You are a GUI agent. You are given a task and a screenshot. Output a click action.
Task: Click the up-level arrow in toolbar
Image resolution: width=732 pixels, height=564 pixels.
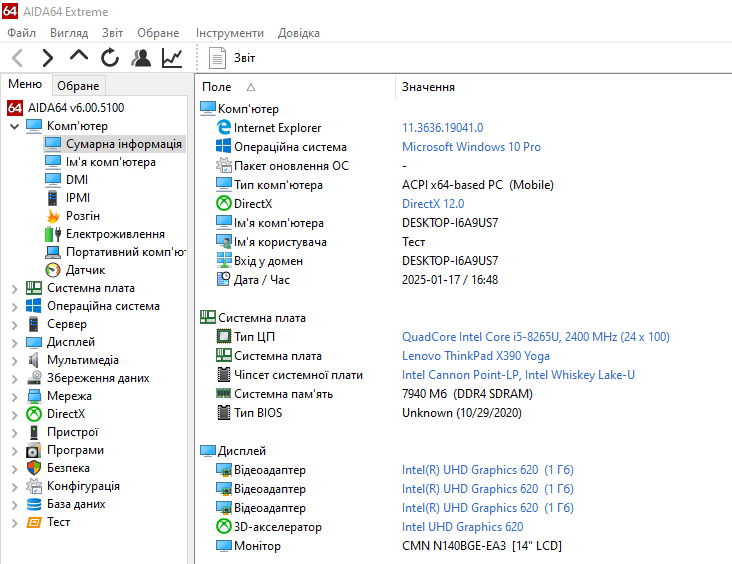pyautogui.click(x=78, y=56)
